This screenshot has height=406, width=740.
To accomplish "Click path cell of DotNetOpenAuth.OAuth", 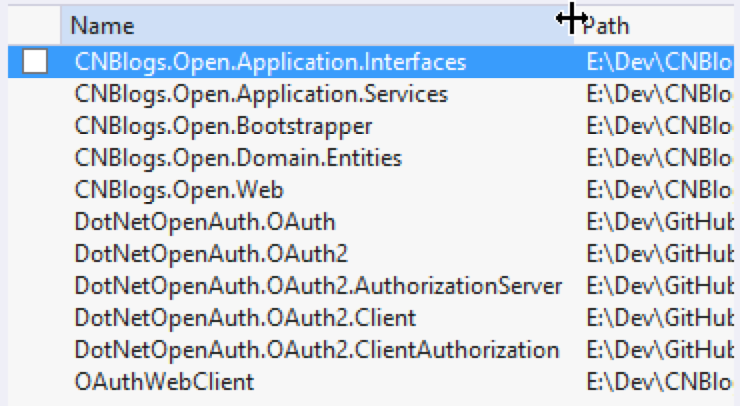I will coord(659,222).
